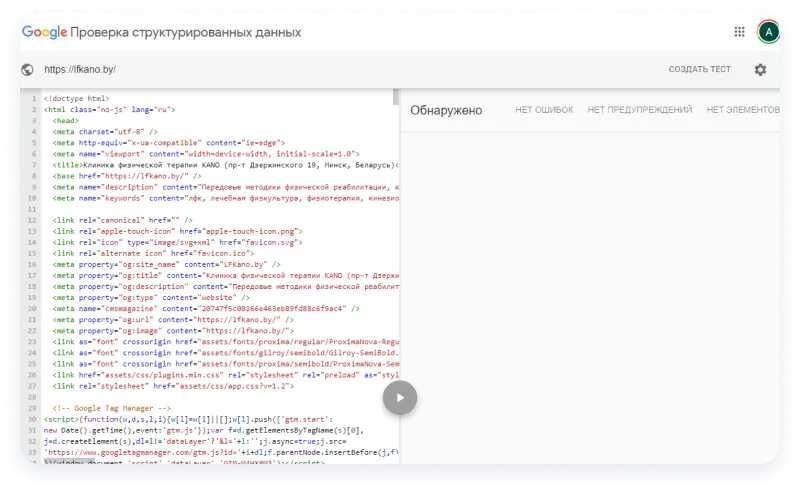Click the ProximaNova-Regu font link line
Image resolution: width=800 pixels, height=492 pixels.
click(226, 342)
